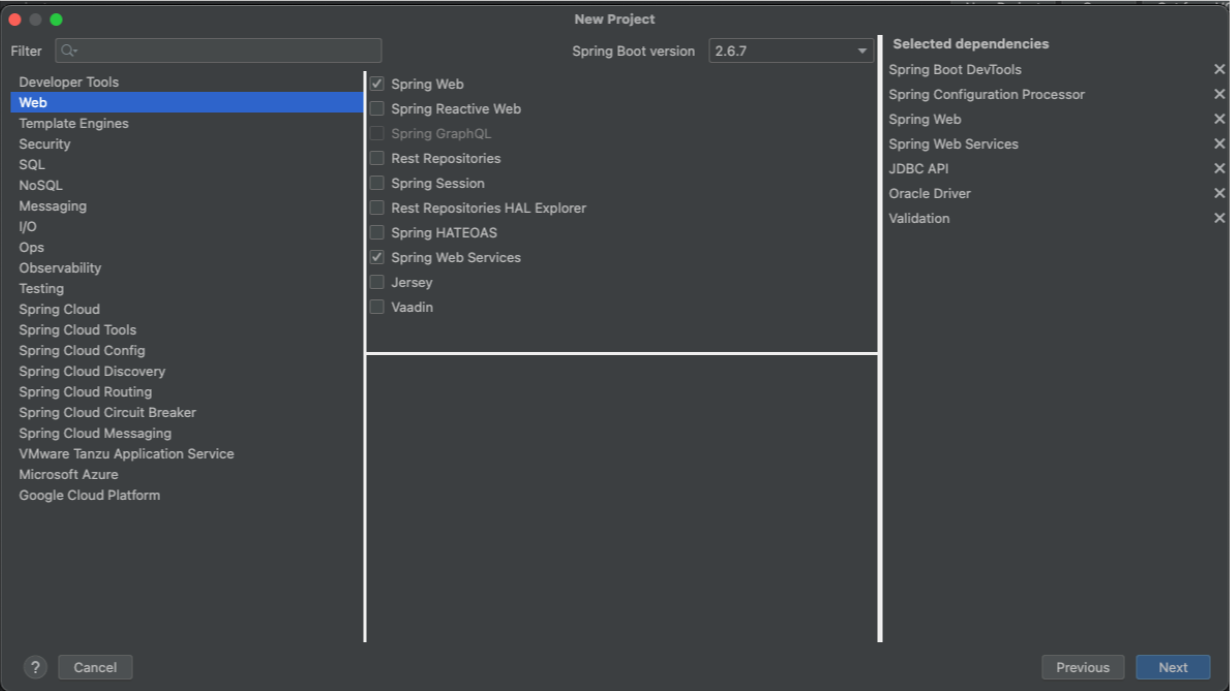
Task: Remove Spring Configuration Processor dependency
Action: (1219, 94)
